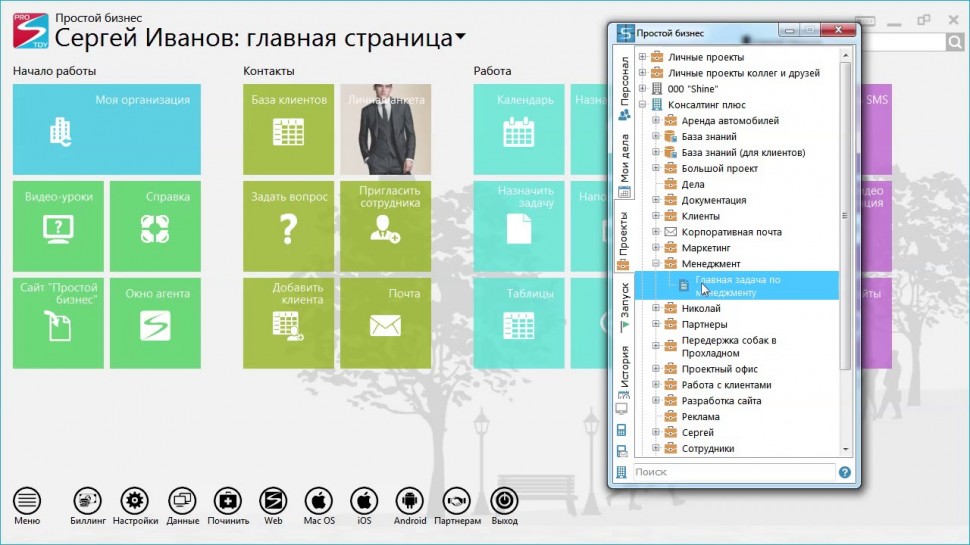
Task: Click the tree scrollbar down arrow
Action: point(845,450)
